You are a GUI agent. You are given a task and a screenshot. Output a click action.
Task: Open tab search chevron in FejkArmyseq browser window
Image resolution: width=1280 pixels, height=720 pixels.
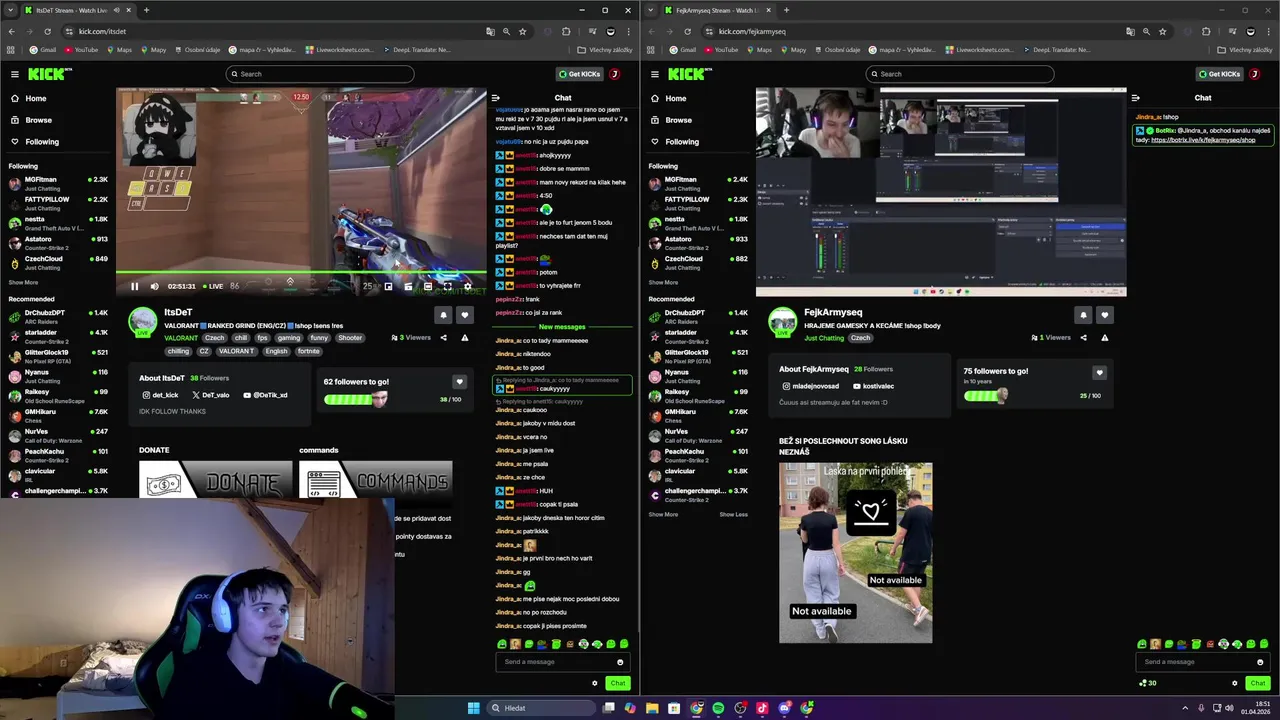650,10
